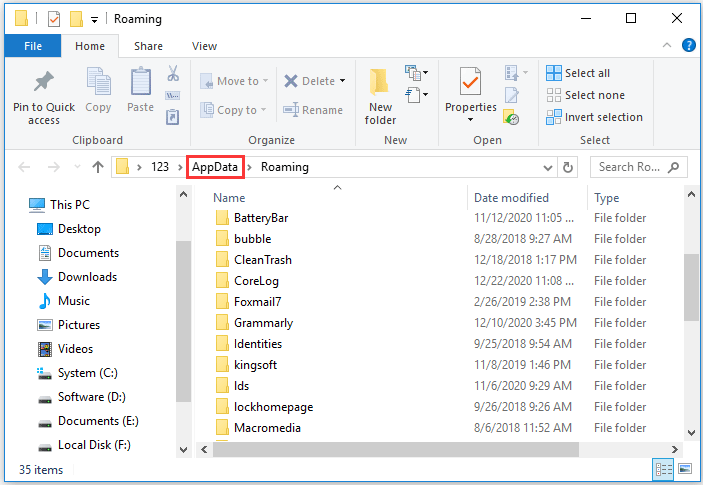
Task: Click the Cut scissors icon
Action: [x=173, y=73]
